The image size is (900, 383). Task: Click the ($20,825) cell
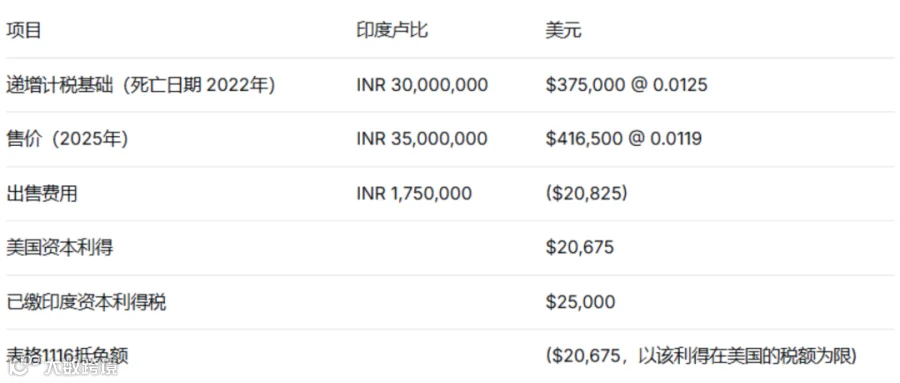pos(586,194)
